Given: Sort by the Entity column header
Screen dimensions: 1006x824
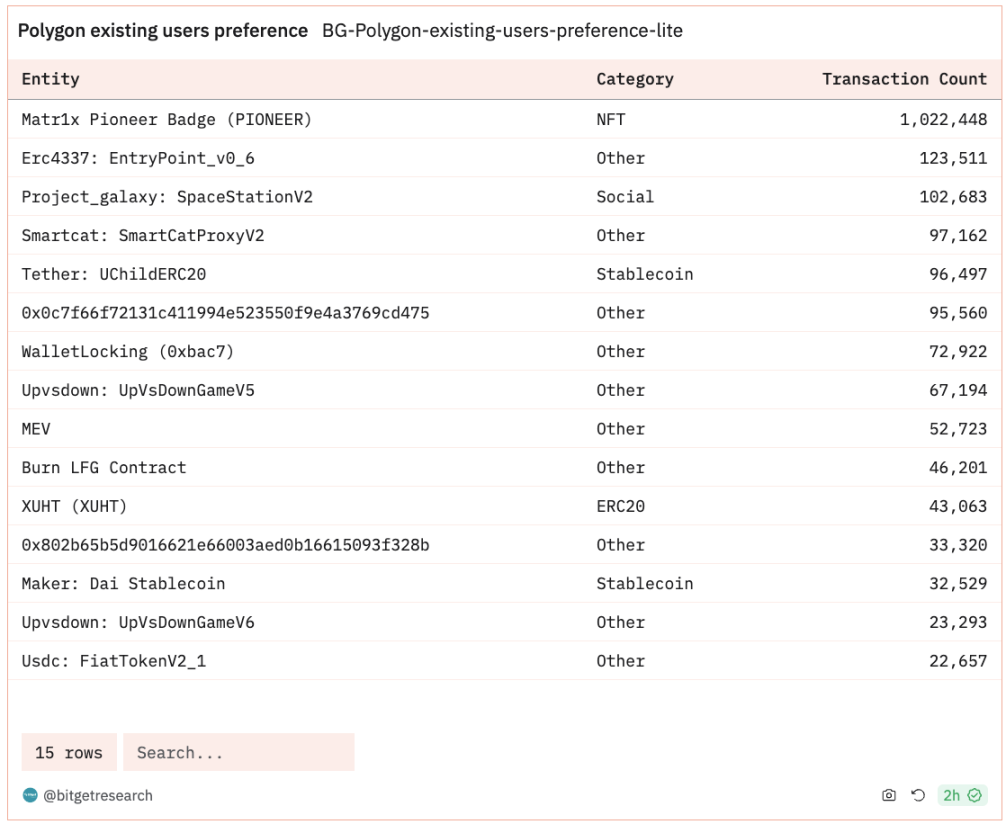Looking at the screenshot, I should point(51,79).
